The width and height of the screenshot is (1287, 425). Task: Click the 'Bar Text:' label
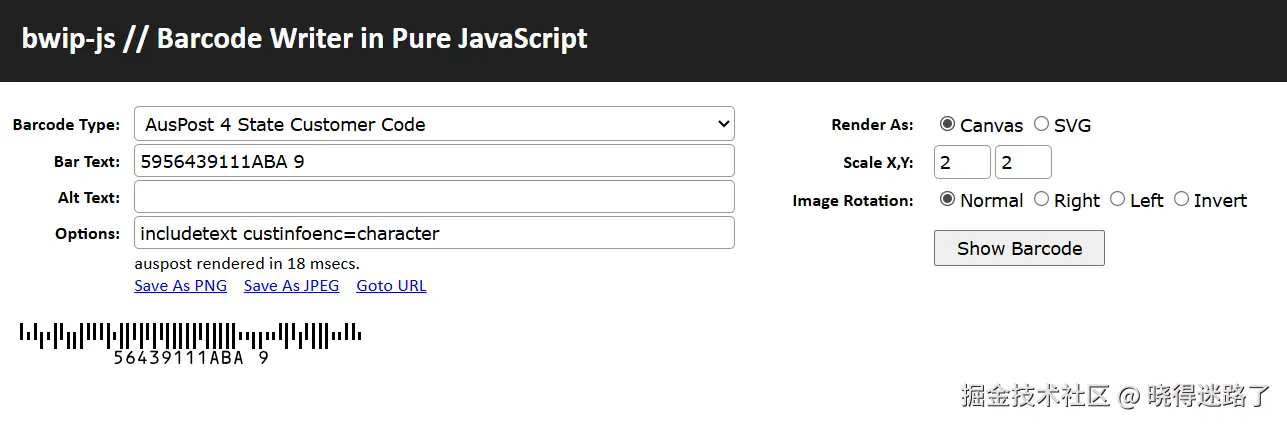[87, 162]
